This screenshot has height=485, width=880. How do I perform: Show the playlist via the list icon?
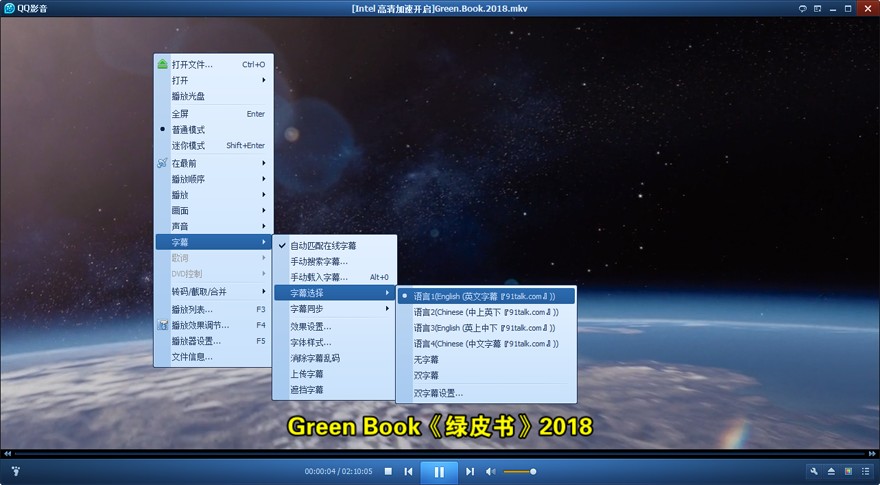[x=865, y=471]
